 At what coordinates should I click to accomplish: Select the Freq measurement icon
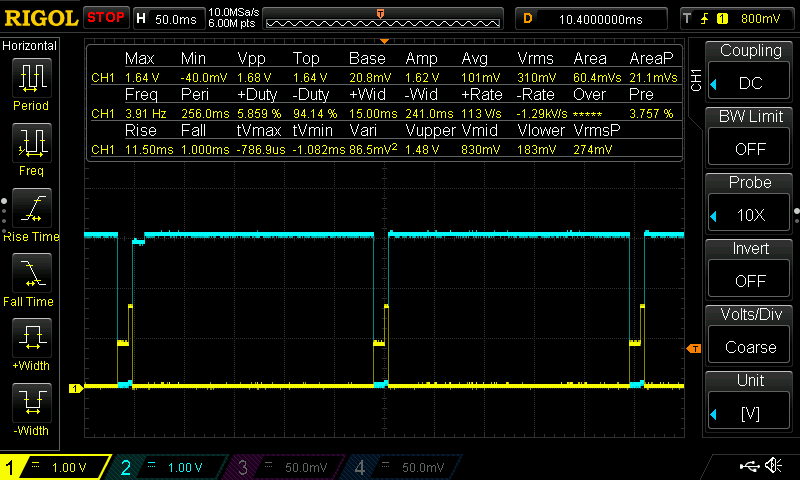pyautogui.click(x=31, y=142)
